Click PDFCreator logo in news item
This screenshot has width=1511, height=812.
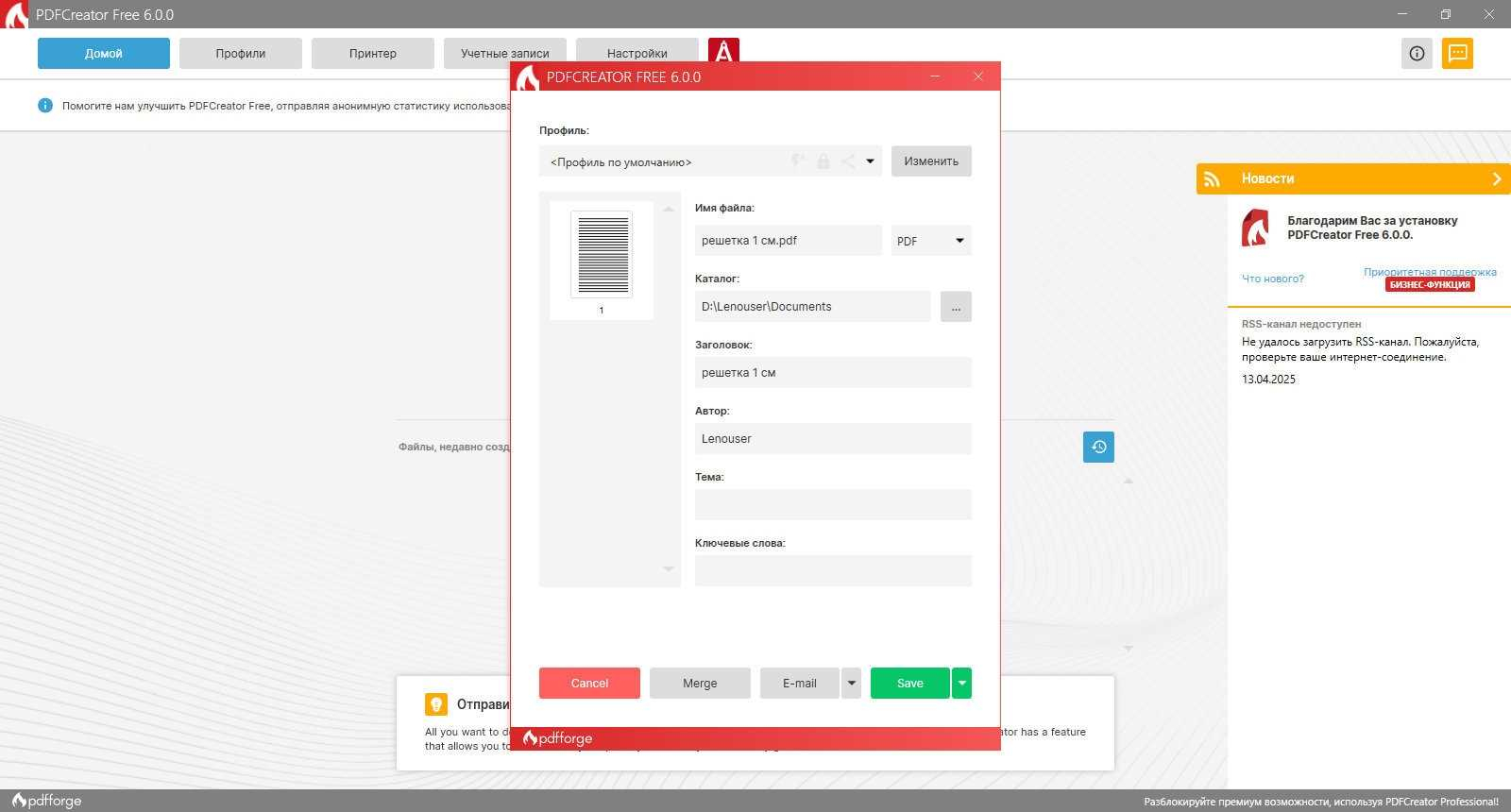pyautogui.click(x=1255, y=228)
